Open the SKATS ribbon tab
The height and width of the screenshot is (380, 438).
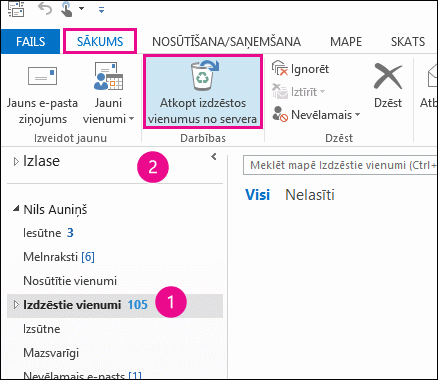(408, 42)
